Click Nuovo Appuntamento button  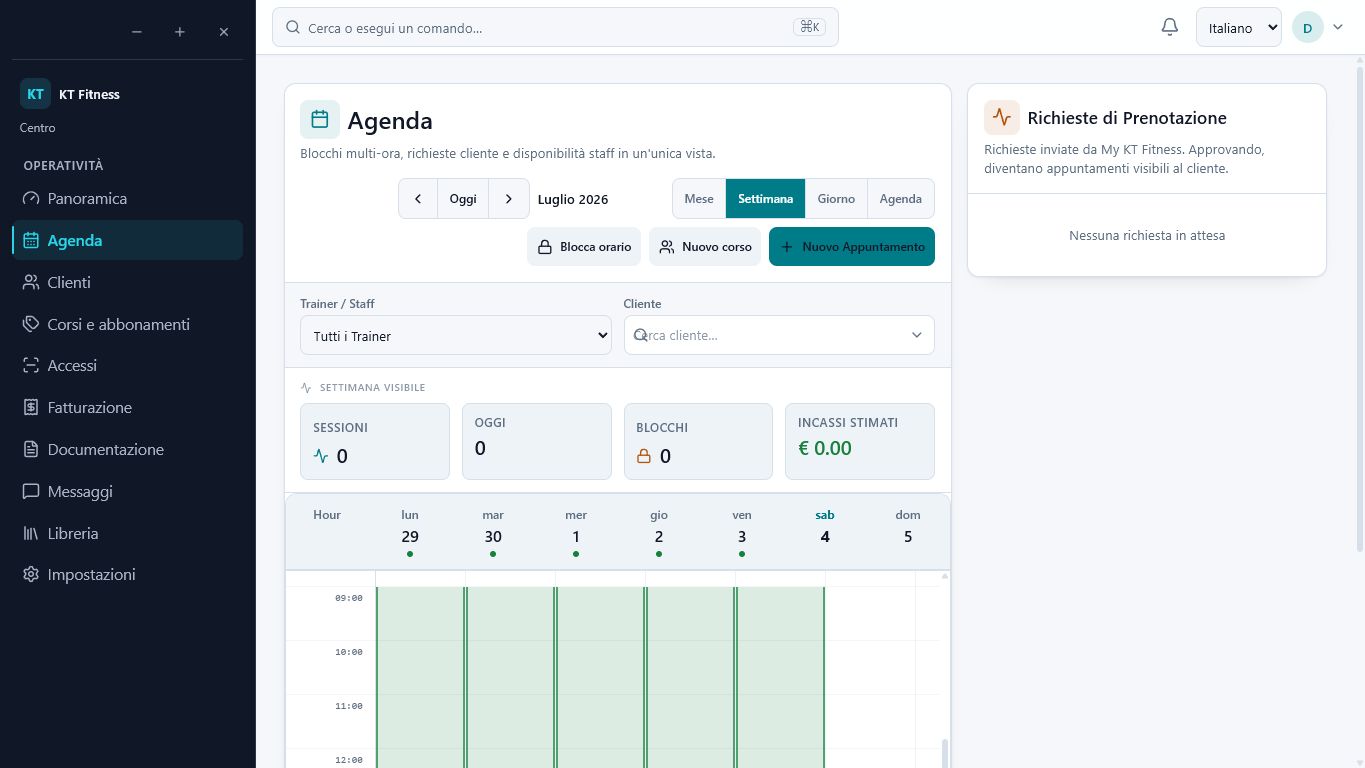pos(852,247)
